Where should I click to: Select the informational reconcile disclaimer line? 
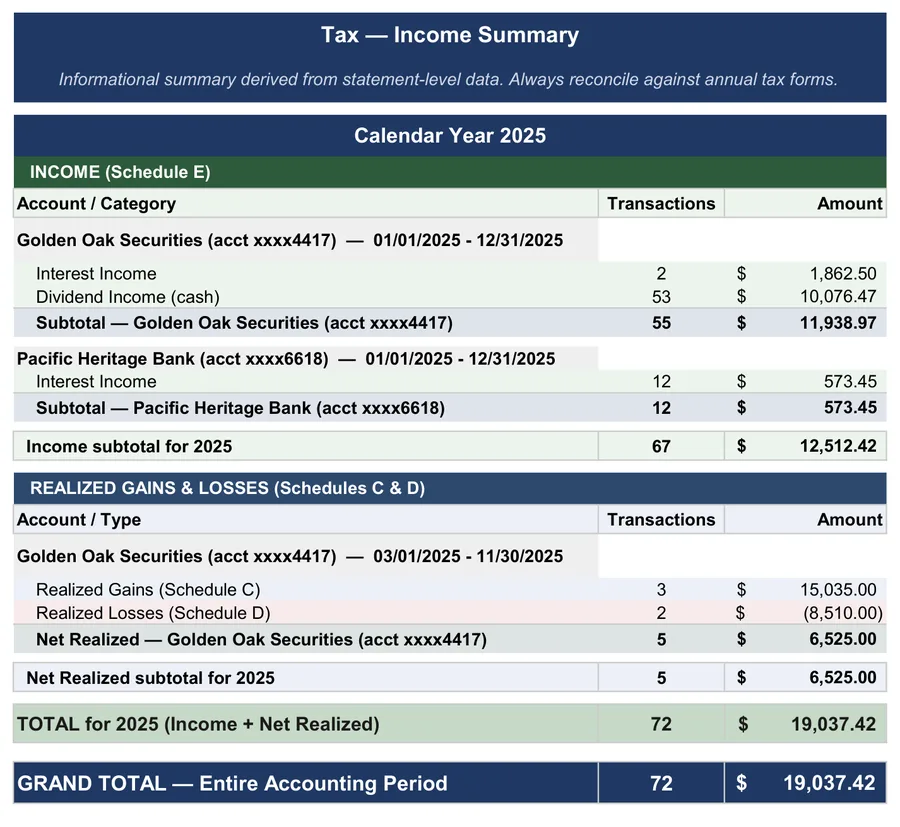point(448,79)
